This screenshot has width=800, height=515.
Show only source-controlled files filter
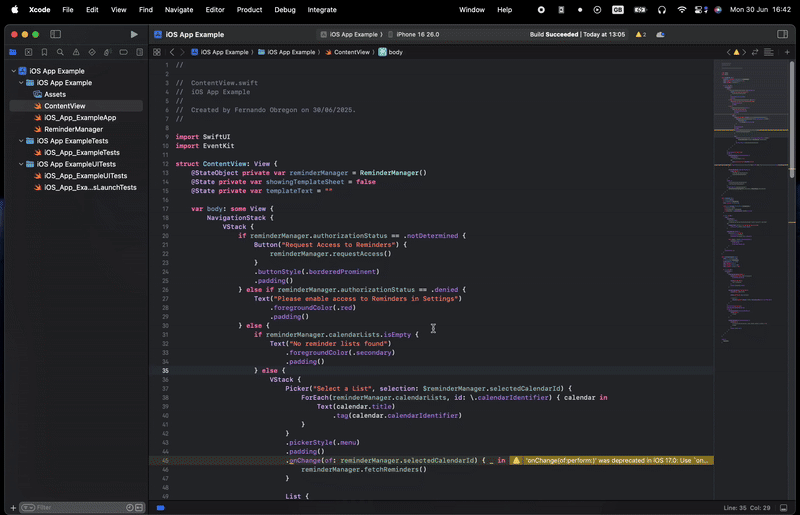(x=139, y=507)
